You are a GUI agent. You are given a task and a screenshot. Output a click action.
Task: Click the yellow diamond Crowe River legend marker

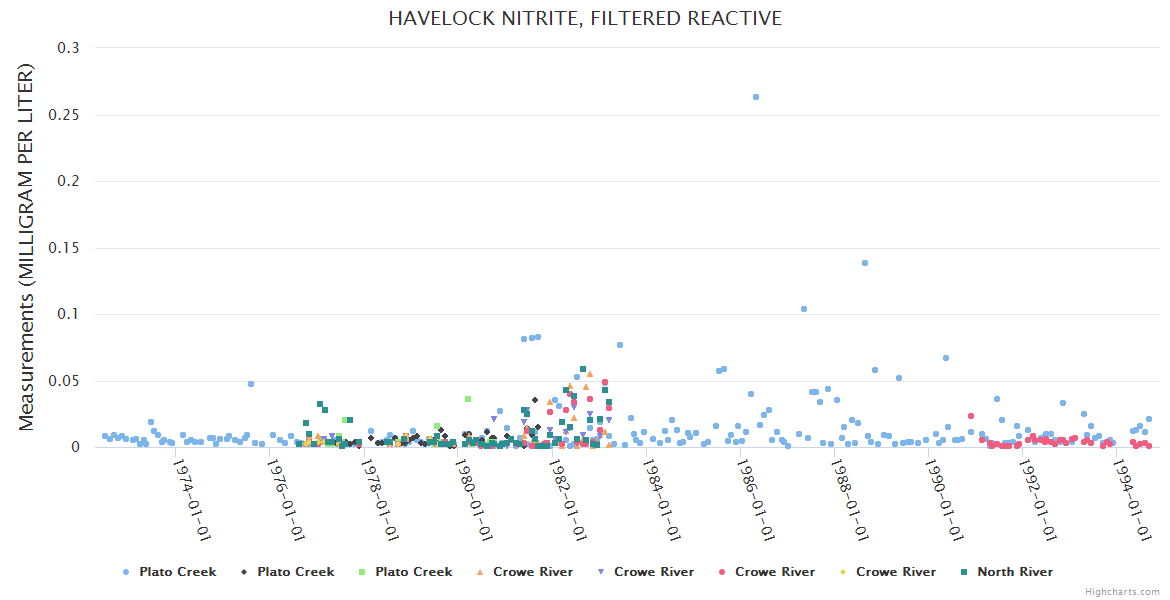coord(843,572)
